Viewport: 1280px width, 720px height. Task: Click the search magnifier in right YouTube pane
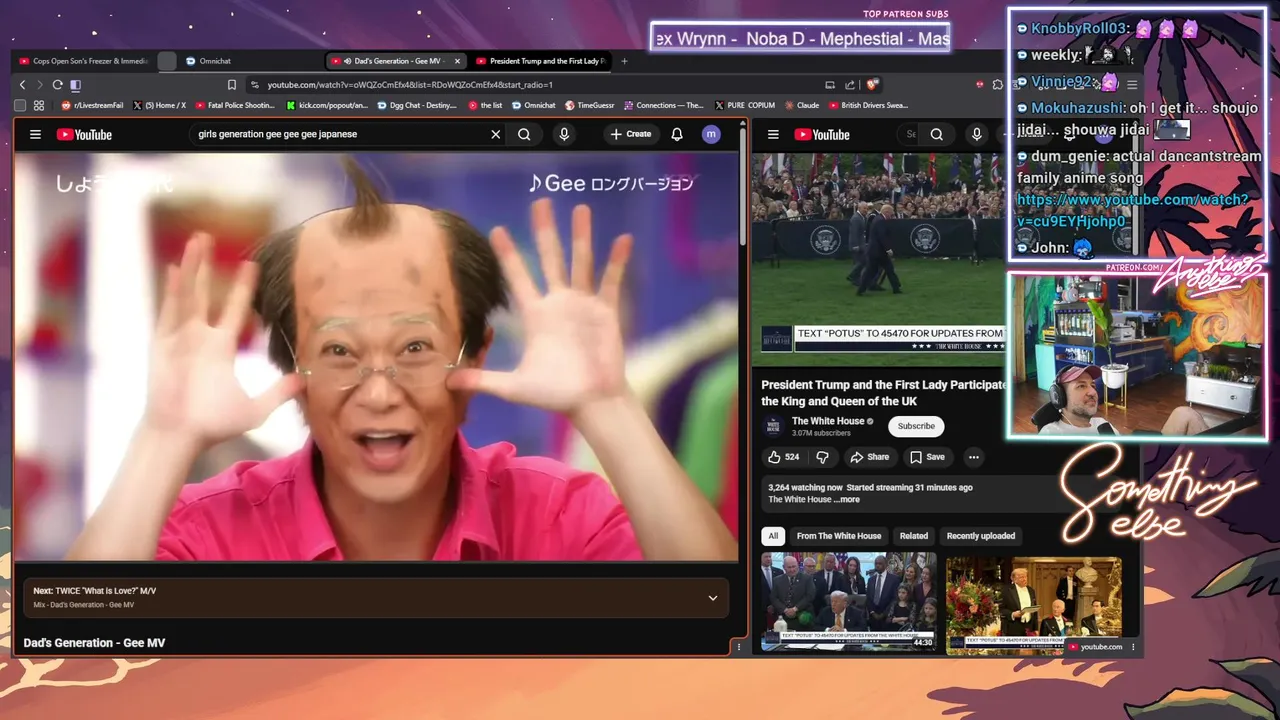click(x=937, y=134)
